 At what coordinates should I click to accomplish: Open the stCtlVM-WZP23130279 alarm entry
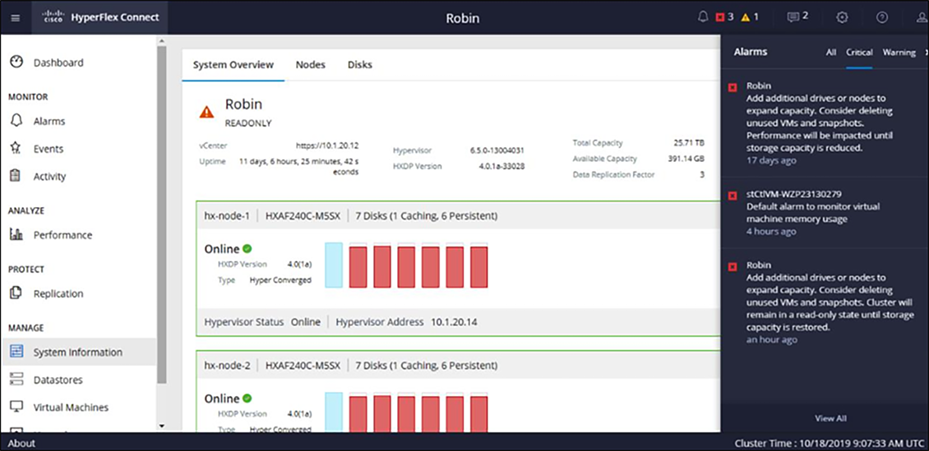pos(825,213)
